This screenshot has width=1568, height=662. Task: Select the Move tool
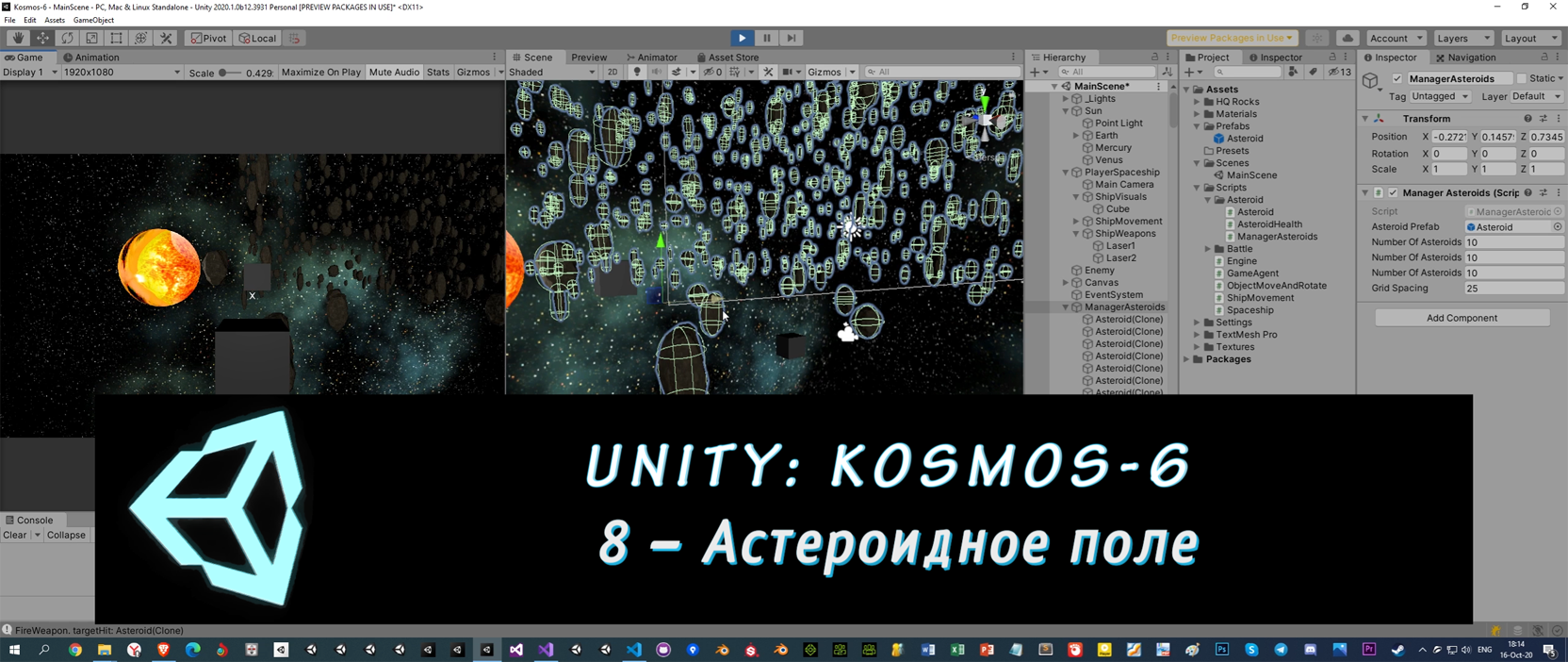(x=42, y=38)
